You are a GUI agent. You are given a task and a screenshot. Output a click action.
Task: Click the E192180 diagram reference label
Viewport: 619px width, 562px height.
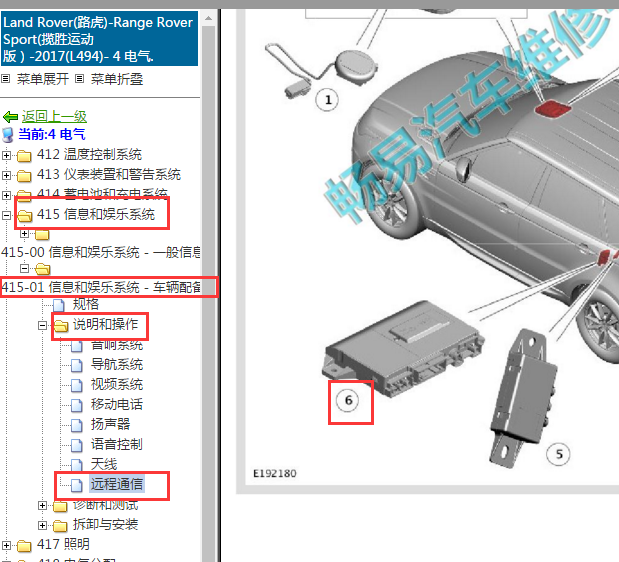(x=274, y=474)
